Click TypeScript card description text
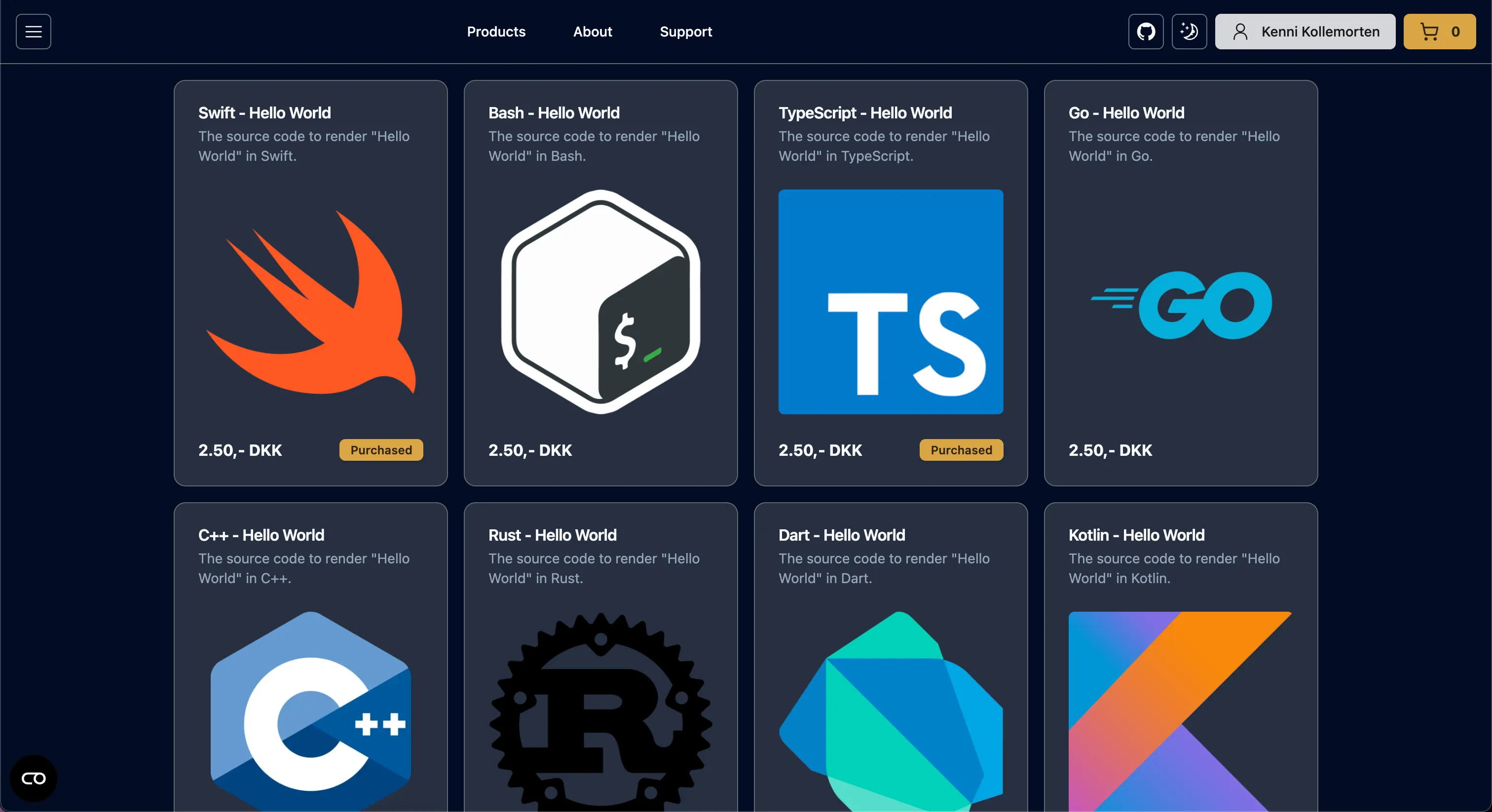 pyautogui.click(x=885, y=146)
